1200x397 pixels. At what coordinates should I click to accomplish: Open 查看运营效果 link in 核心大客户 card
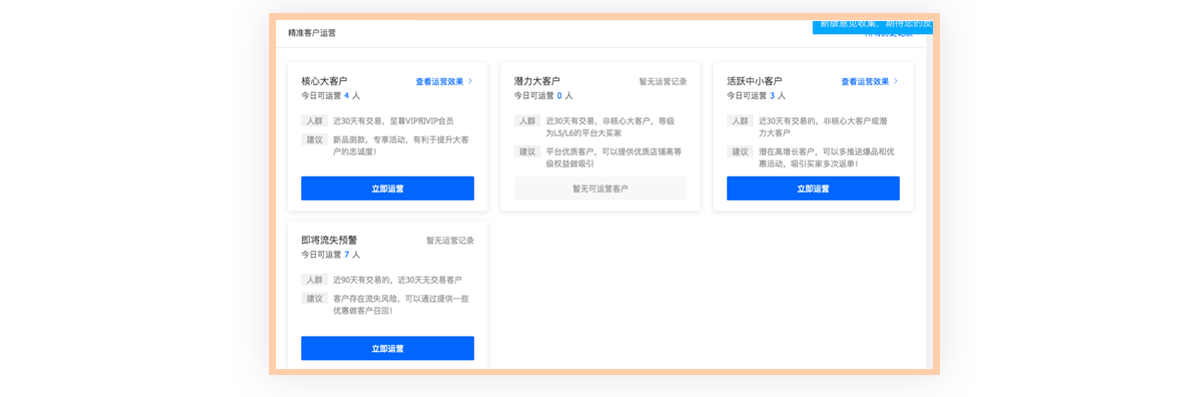click(439, 81)
